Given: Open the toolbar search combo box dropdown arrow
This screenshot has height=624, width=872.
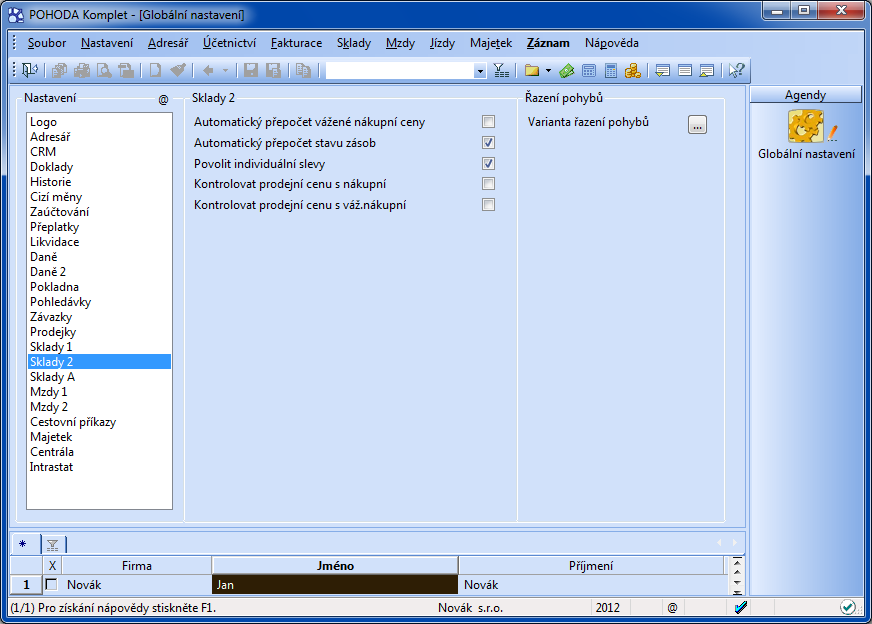Looking at the screenshot, I should 480,71.
